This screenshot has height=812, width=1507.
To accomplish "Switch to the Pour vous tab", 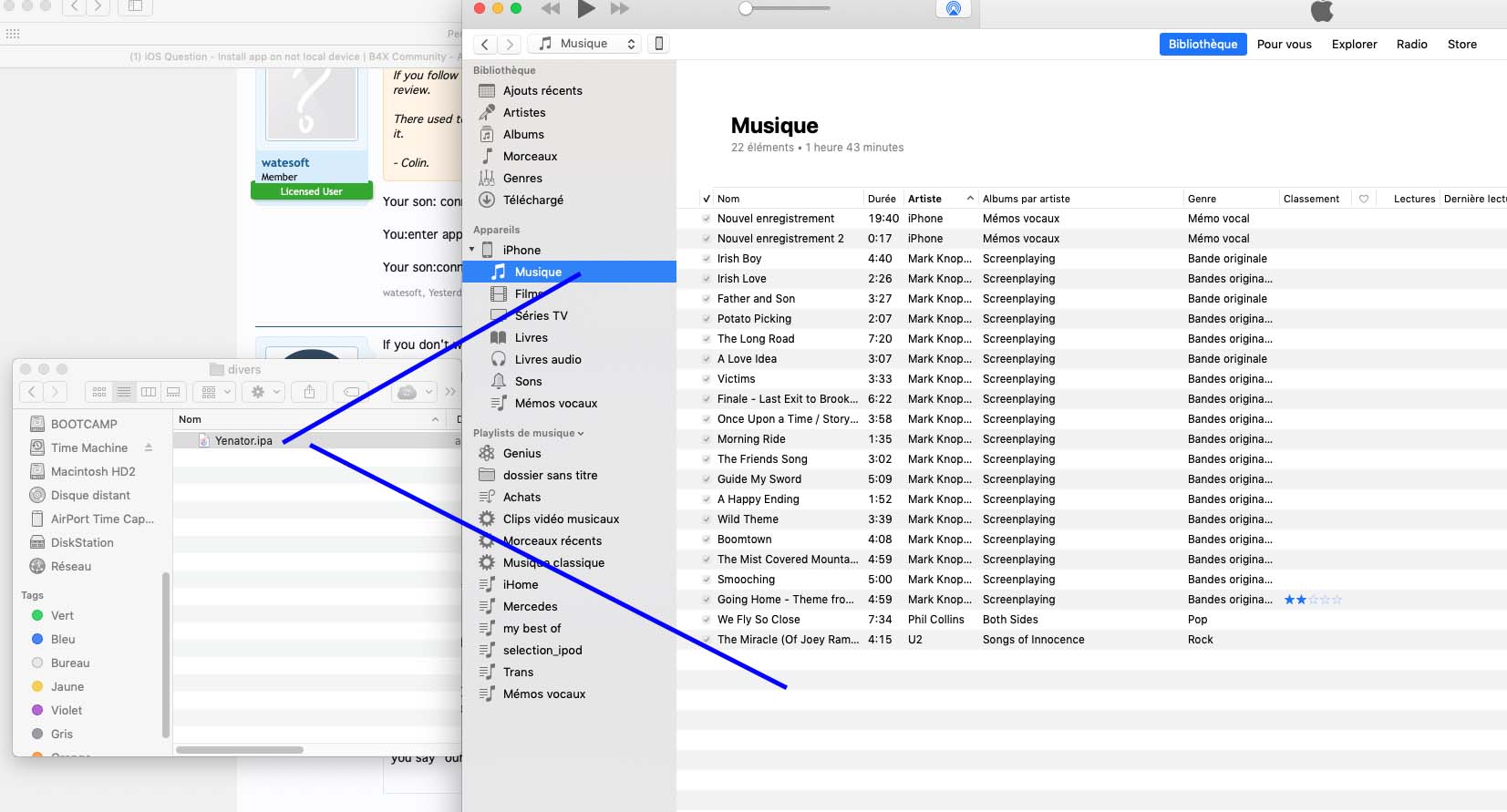I will point(1285,44).
